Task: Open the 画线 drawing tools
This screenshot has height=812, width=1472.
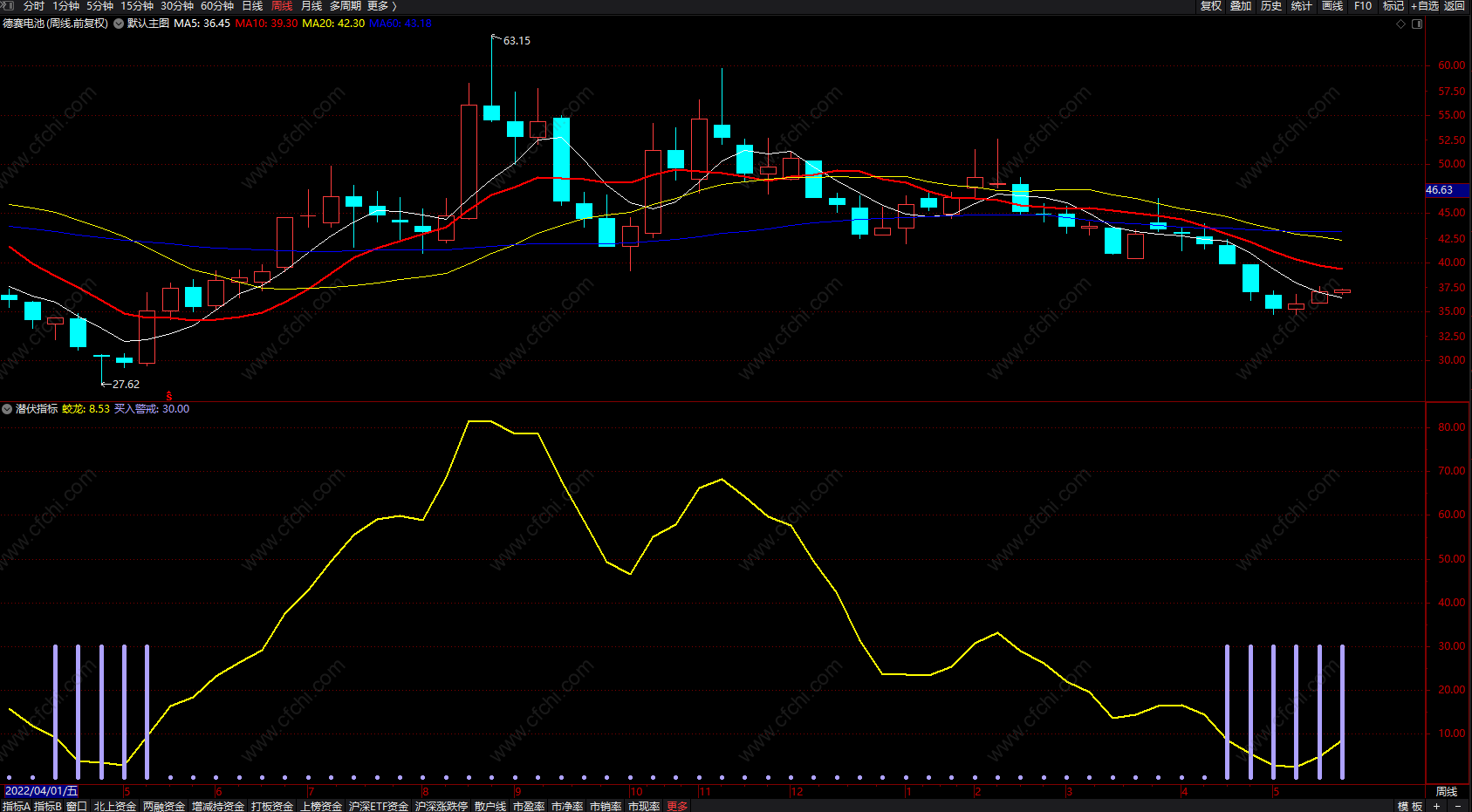Action: (1332, 6)
